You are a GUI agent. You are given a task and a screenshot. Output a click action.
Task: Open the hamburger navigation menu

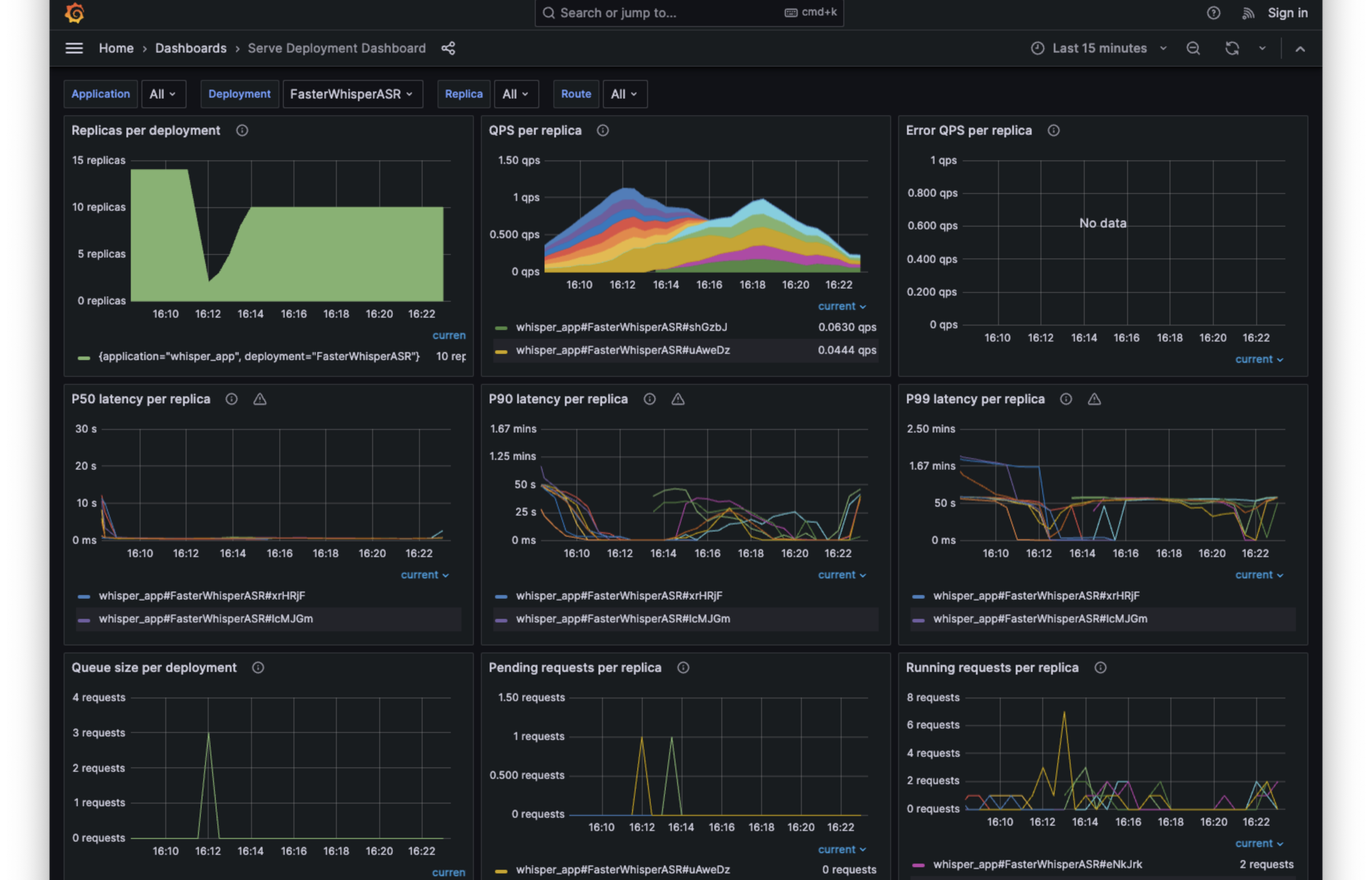tap(74, 49)
